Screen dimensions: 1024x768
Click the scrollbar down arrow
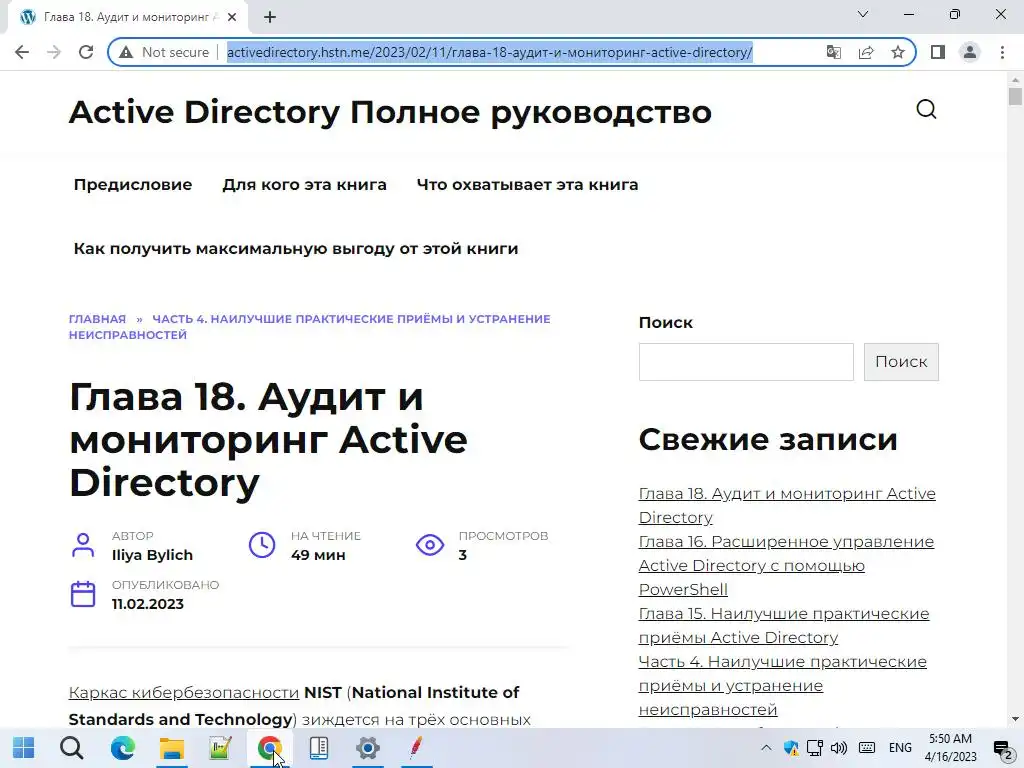(1015, 720)
